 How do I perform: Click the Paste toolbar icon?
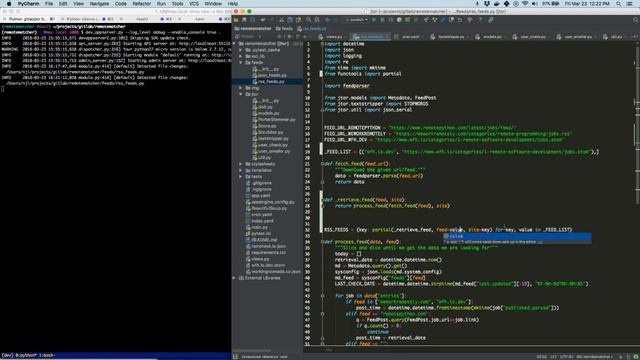pyautogui.click(x=298, y=20)
